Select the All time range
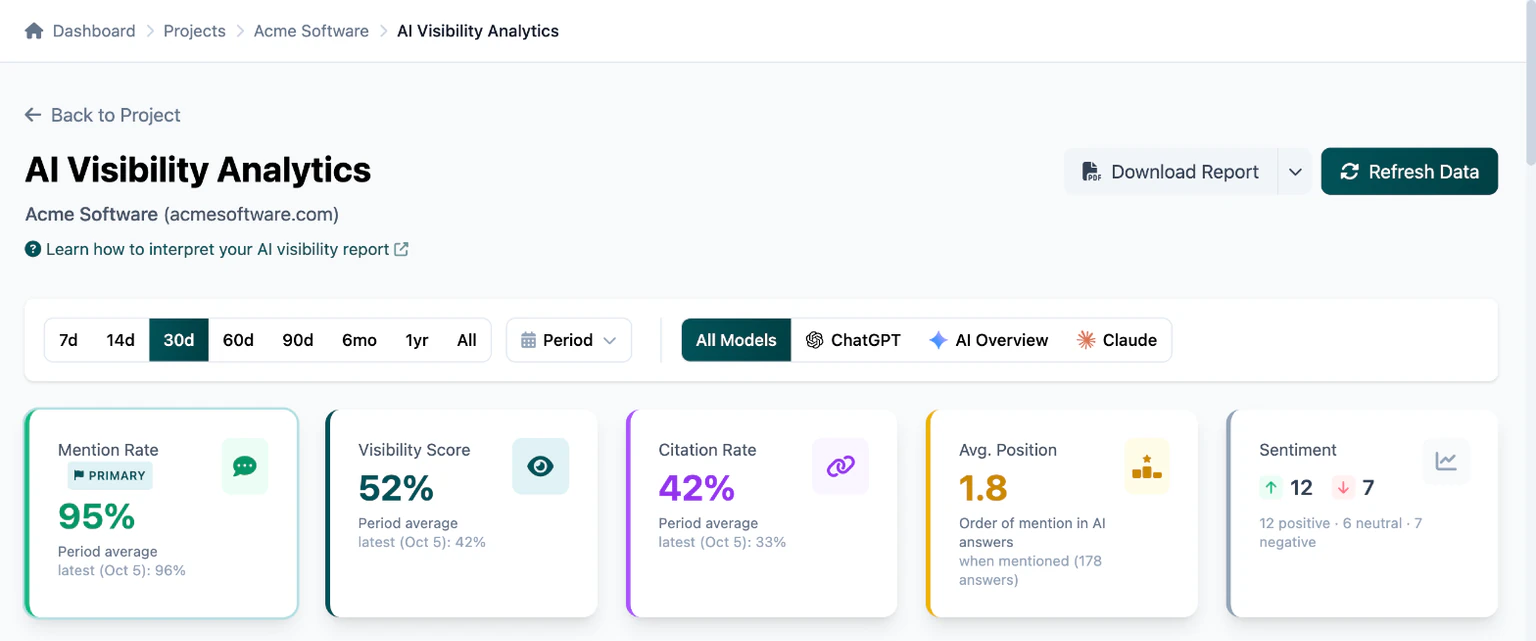Viewport: 1536px width, 641px height. coord(467,340)
